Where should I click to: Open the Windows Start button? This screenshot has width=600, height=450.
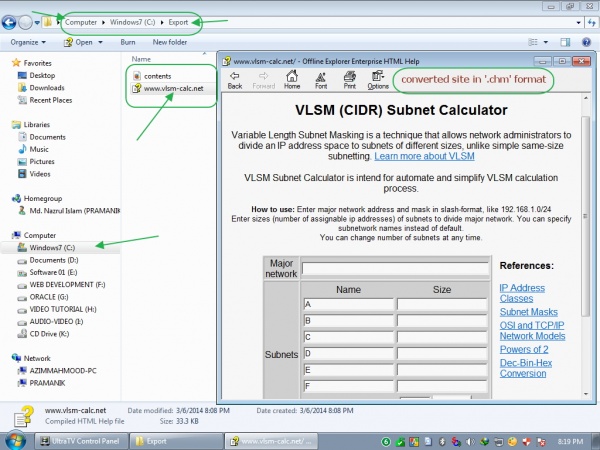click(15, 441)
